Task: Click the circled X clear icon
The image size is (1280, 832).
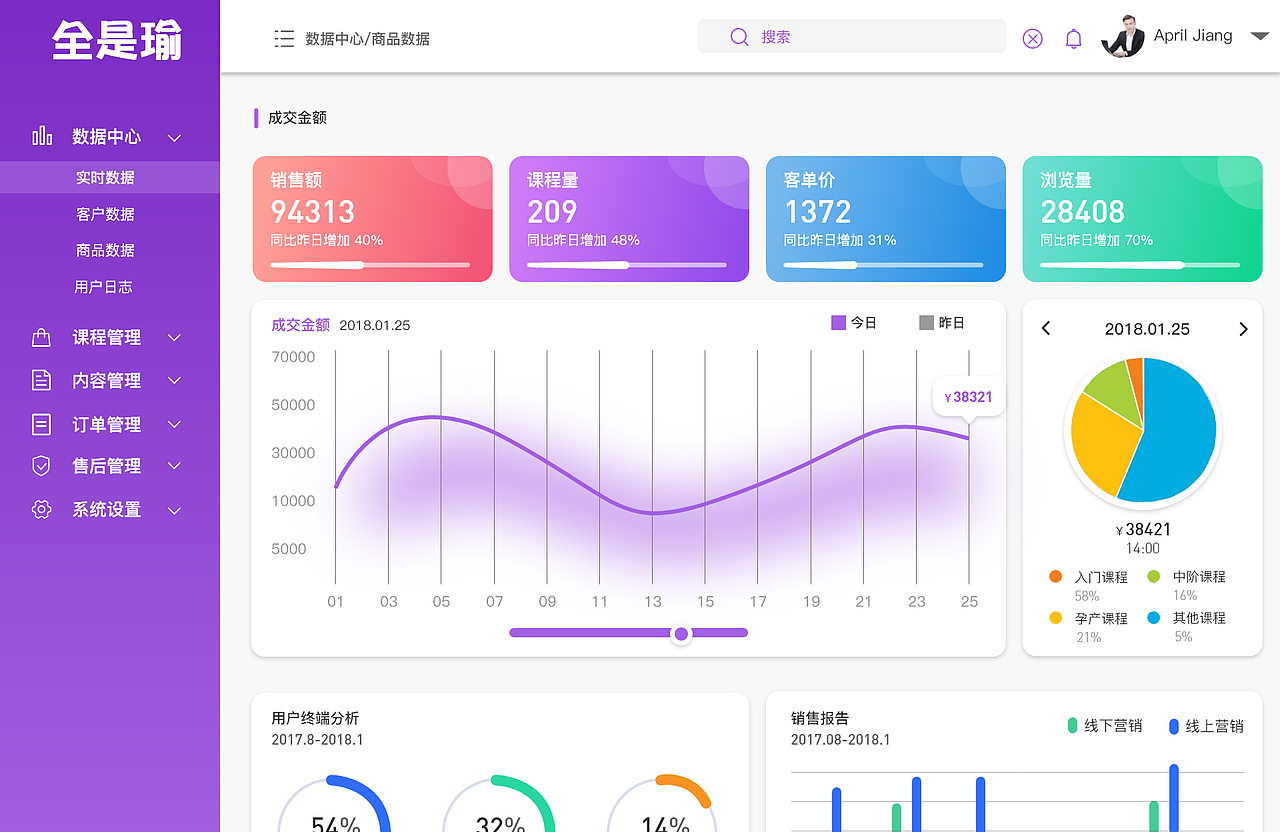Action: click(x=1033, y=38)
